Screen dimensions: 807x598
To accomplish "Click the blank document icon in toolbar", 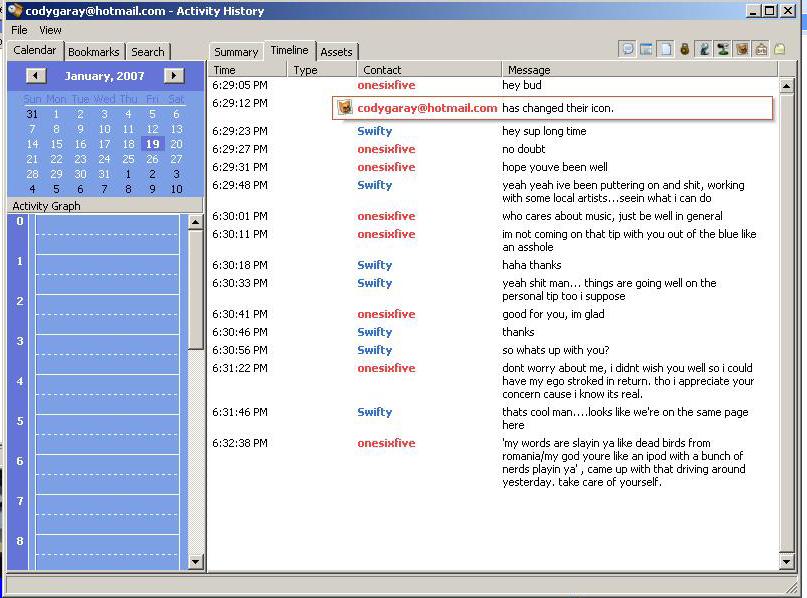I will [666, 49].
